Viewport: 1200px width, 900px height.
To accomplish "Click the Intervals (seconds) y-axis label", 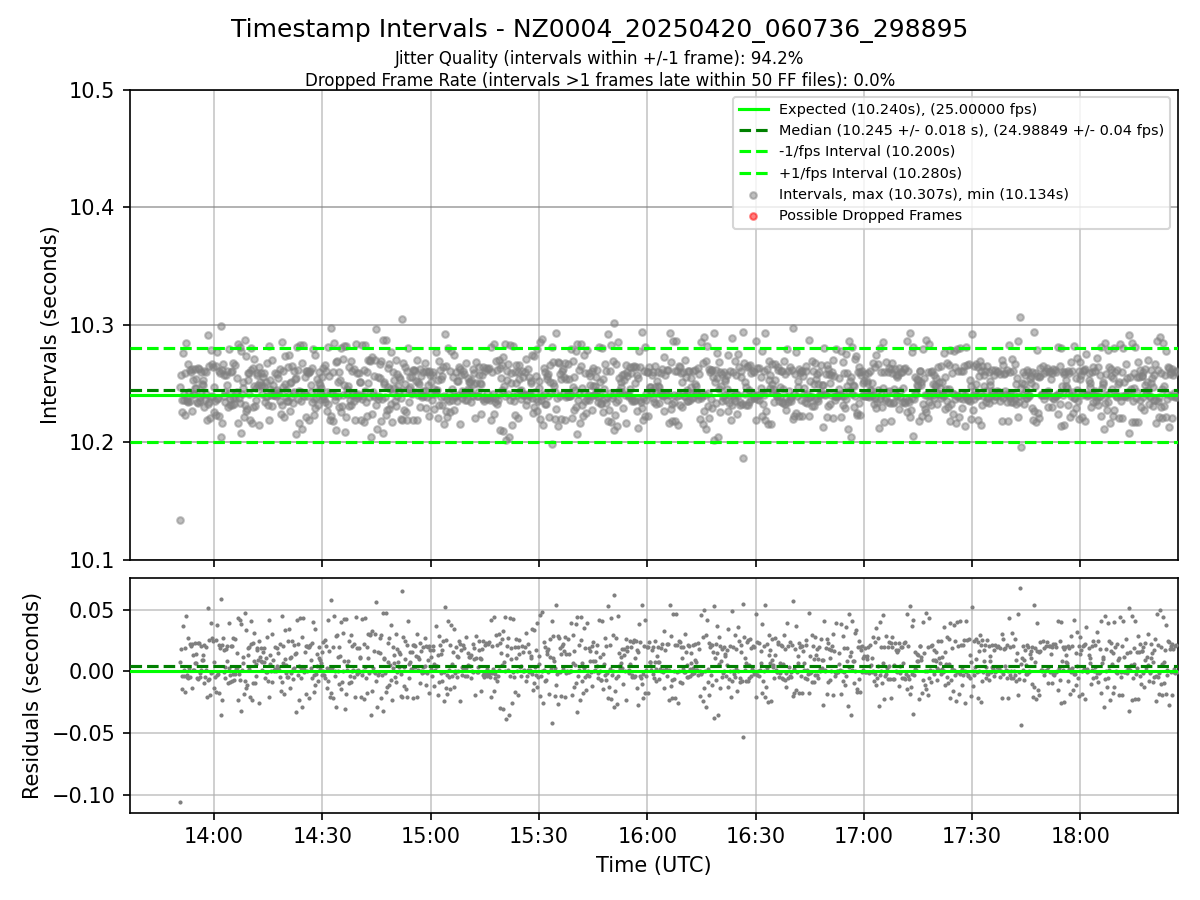I will point(50,324).
